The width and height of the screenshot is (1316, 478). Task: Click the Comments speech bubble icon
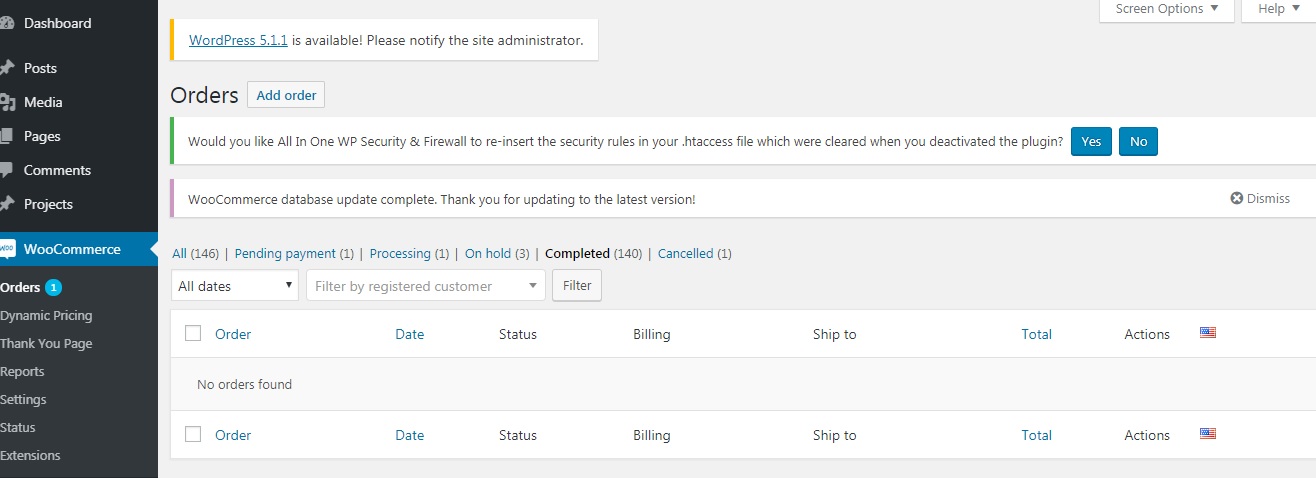click(7, 170)
